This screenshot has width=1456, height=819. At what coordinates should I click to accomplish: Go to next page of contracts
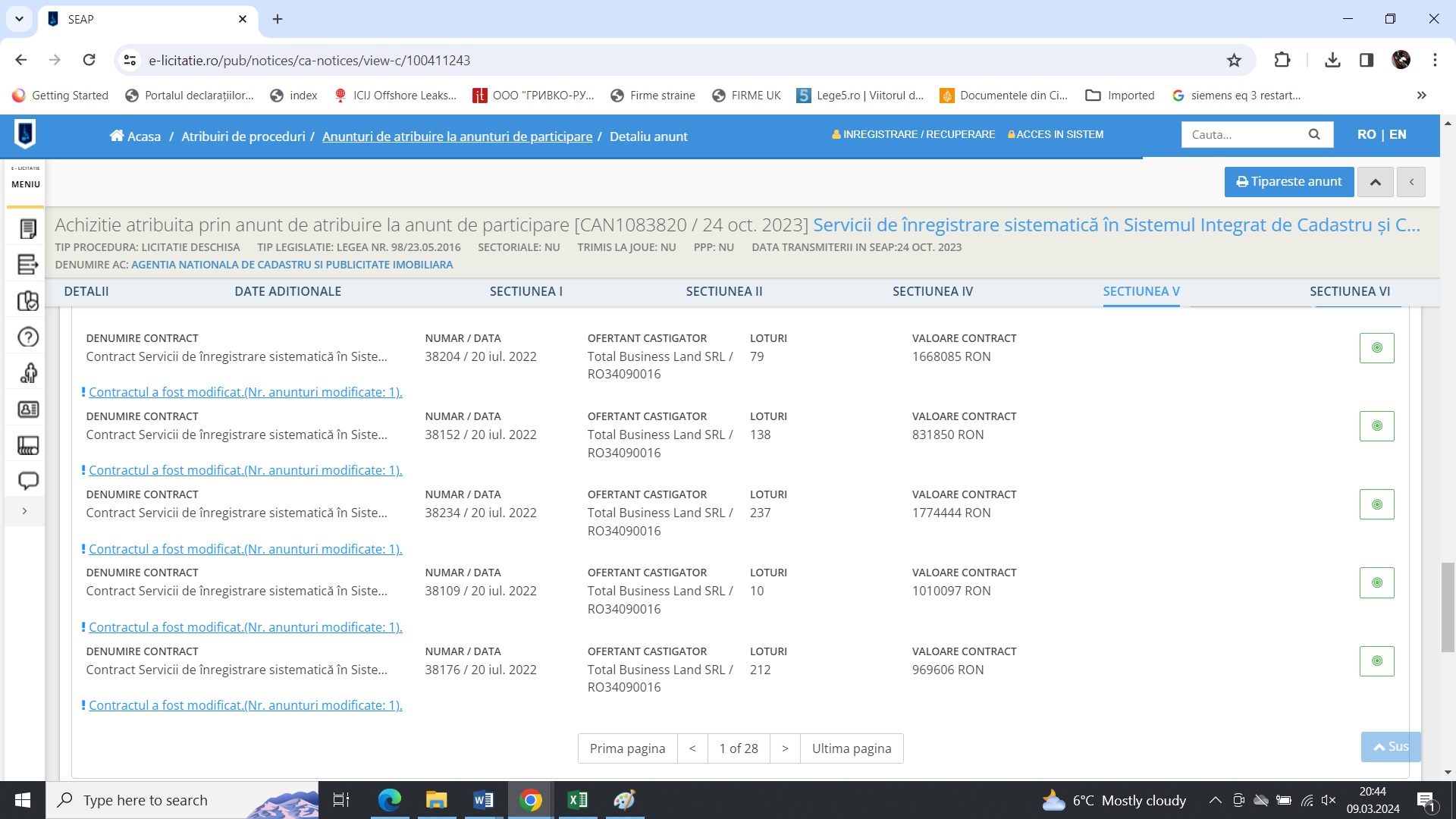785,748
